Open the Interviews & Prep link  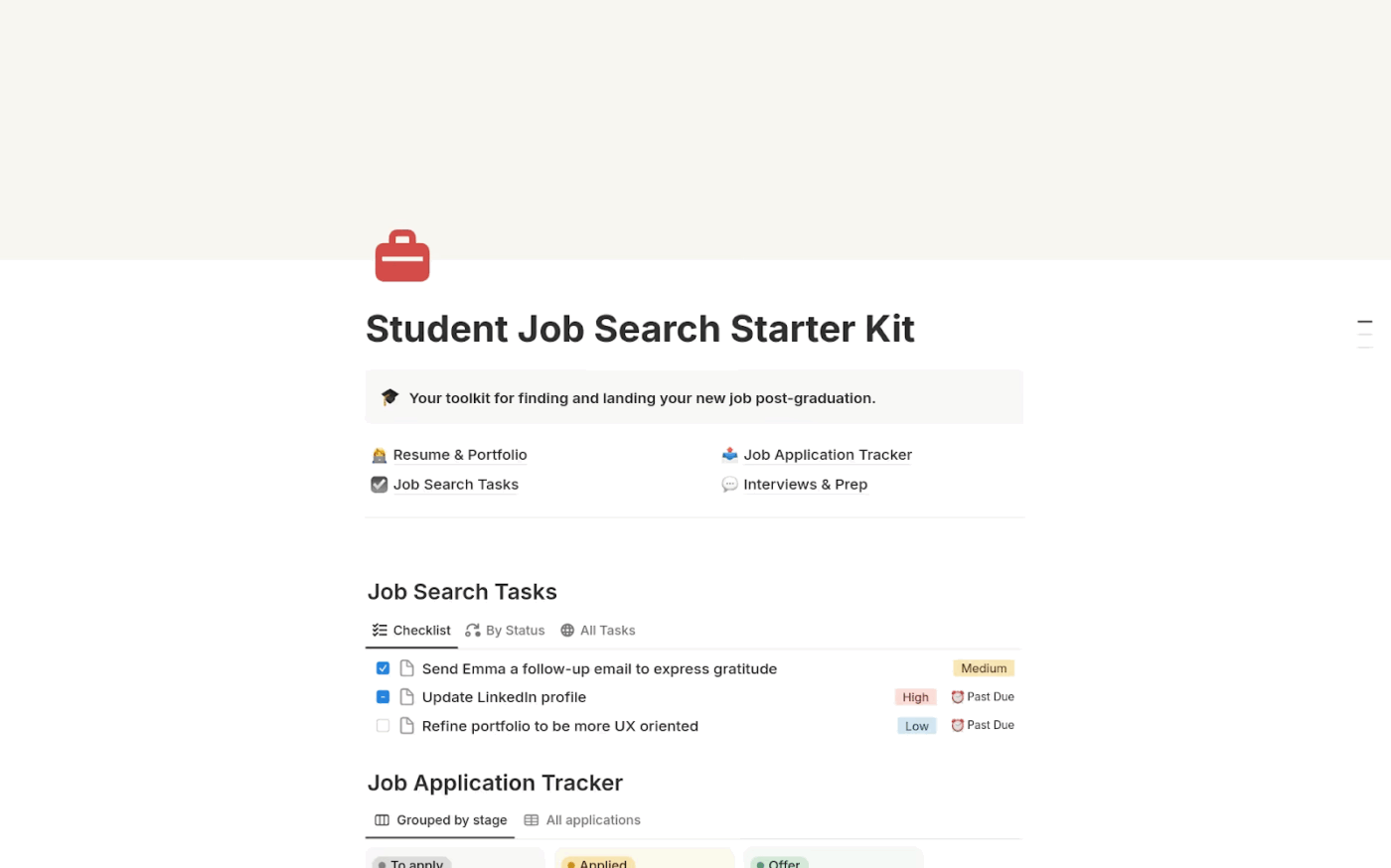805,485
